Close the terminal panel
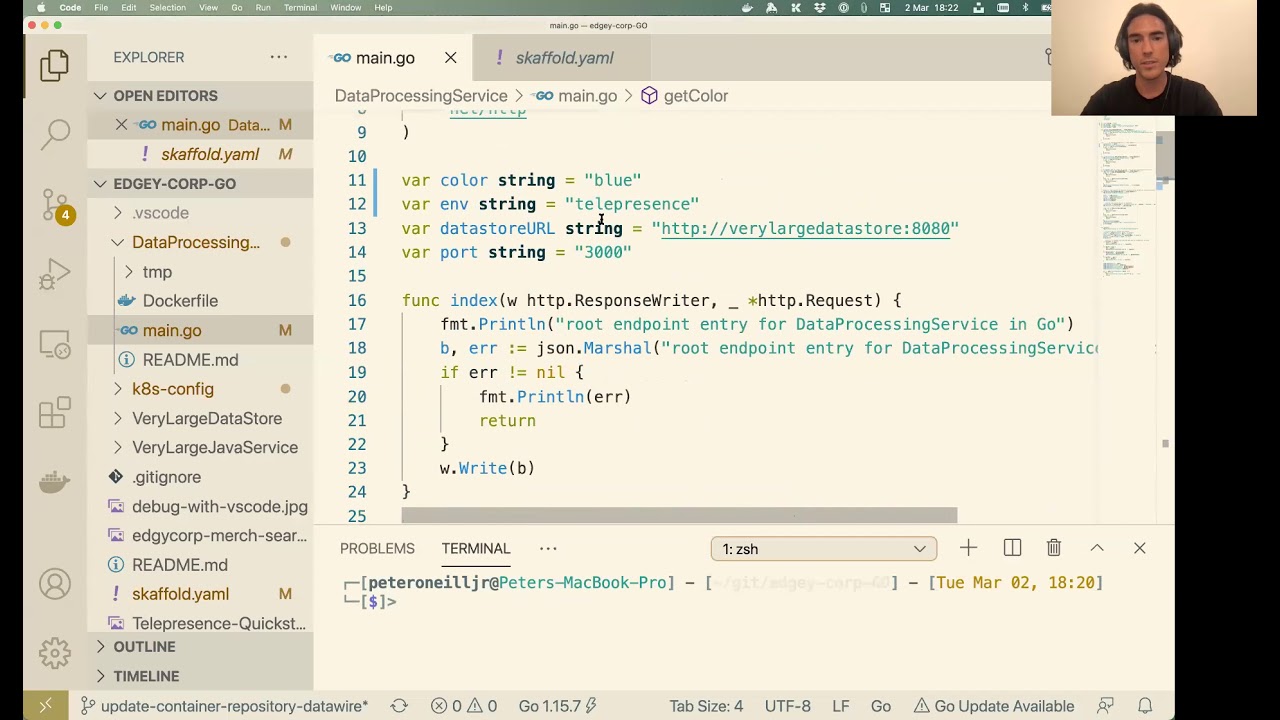The height and width of the screenshot is (720, 1280). (x=1140, y=548)
